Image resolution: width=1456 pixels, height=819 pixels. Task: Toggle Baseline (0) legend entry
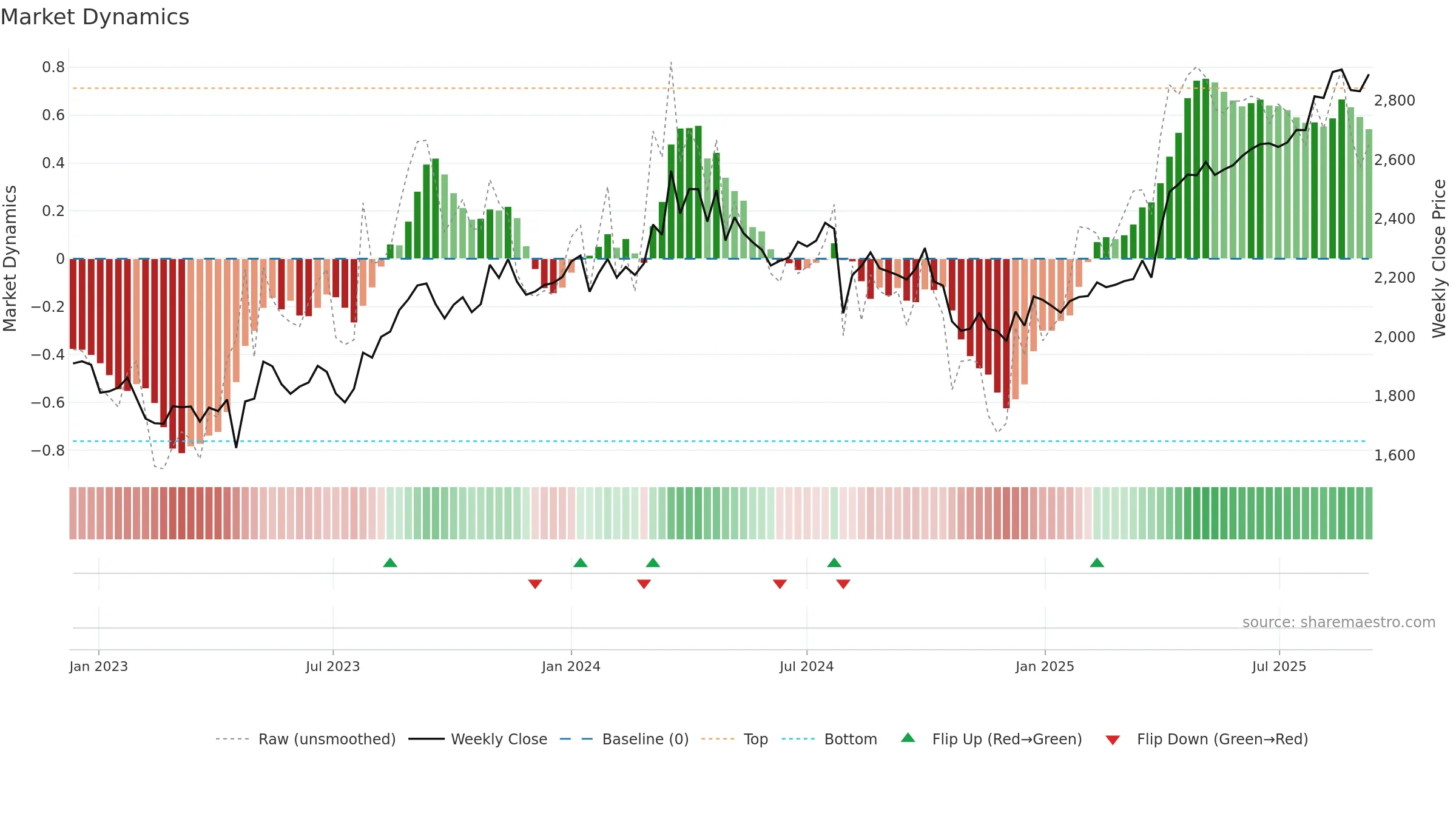pyautogui.click(x=624, y=739)
